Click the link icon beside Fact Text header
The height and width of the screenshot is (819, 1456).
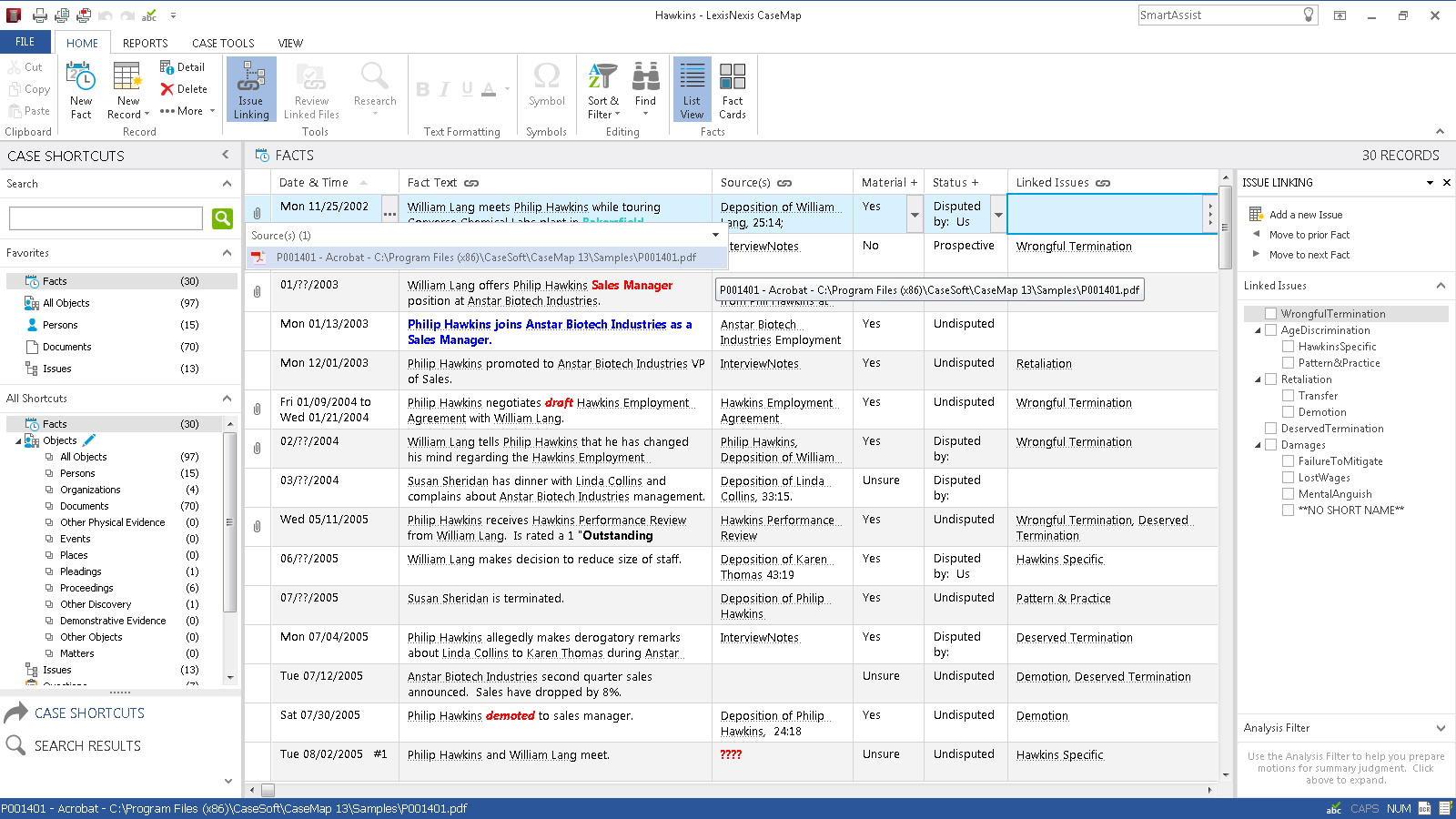471,183
